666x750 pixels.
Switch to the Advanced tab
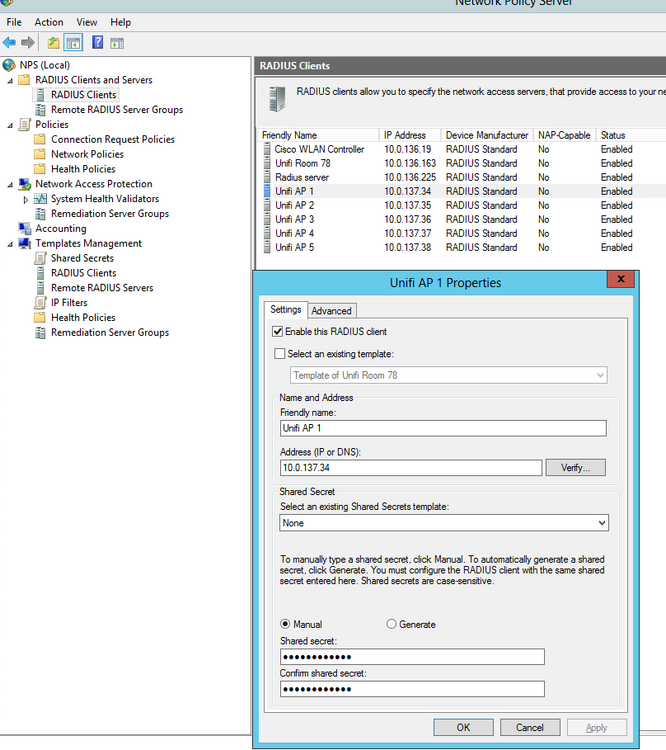click(332, 311)
